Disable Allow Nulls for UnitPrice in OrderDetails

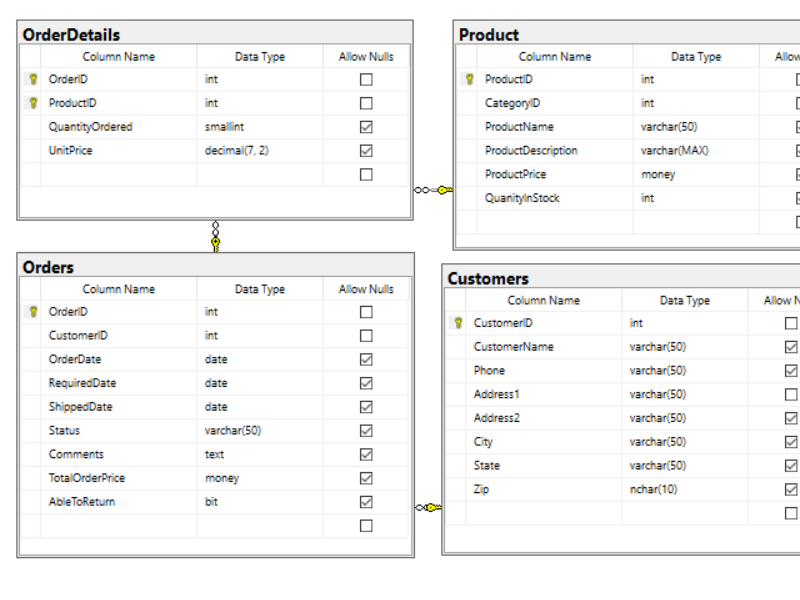(366, 151)
